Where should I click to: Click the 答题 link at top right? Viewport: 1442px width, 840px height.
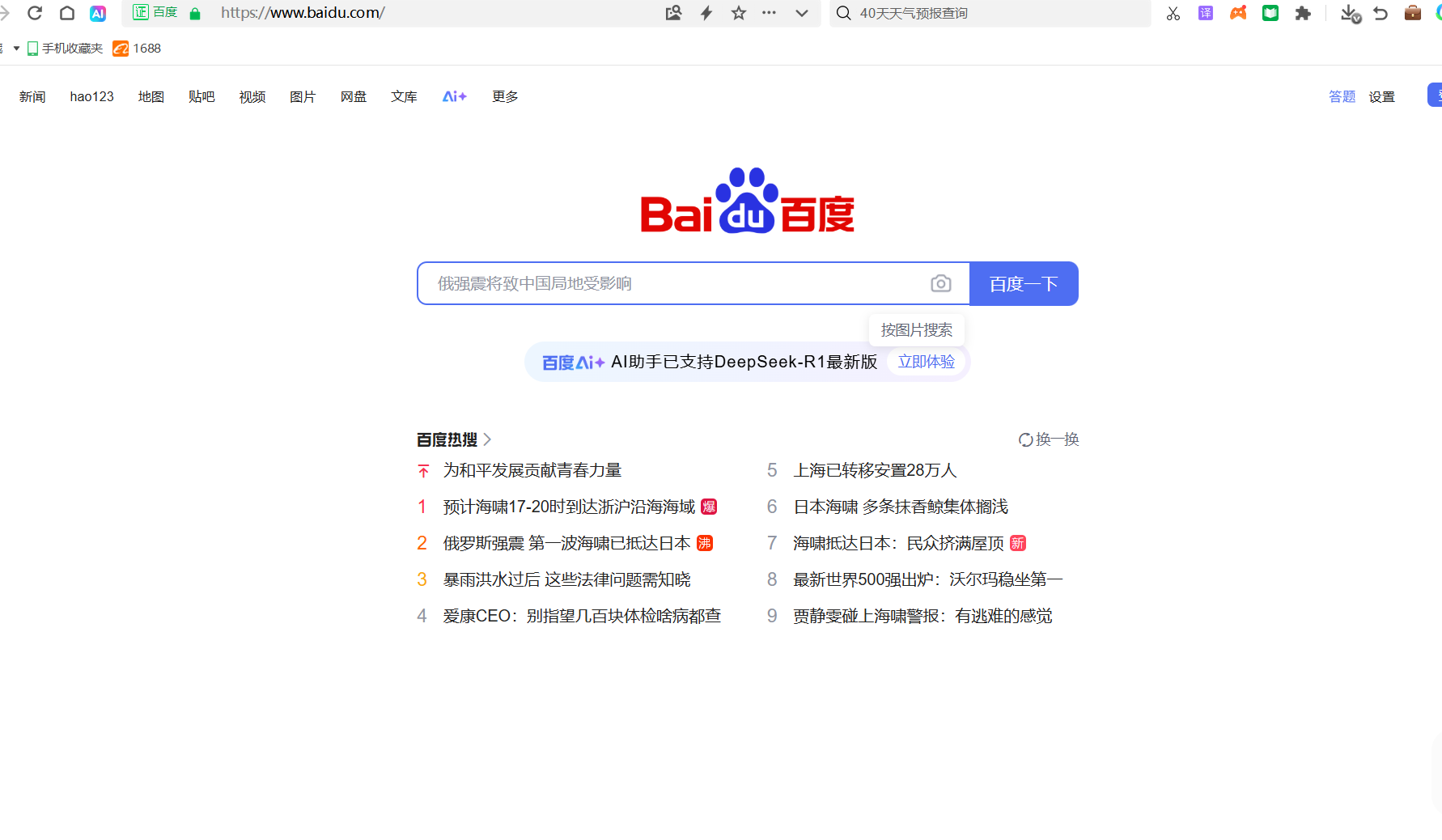[x=1342, y=96]
